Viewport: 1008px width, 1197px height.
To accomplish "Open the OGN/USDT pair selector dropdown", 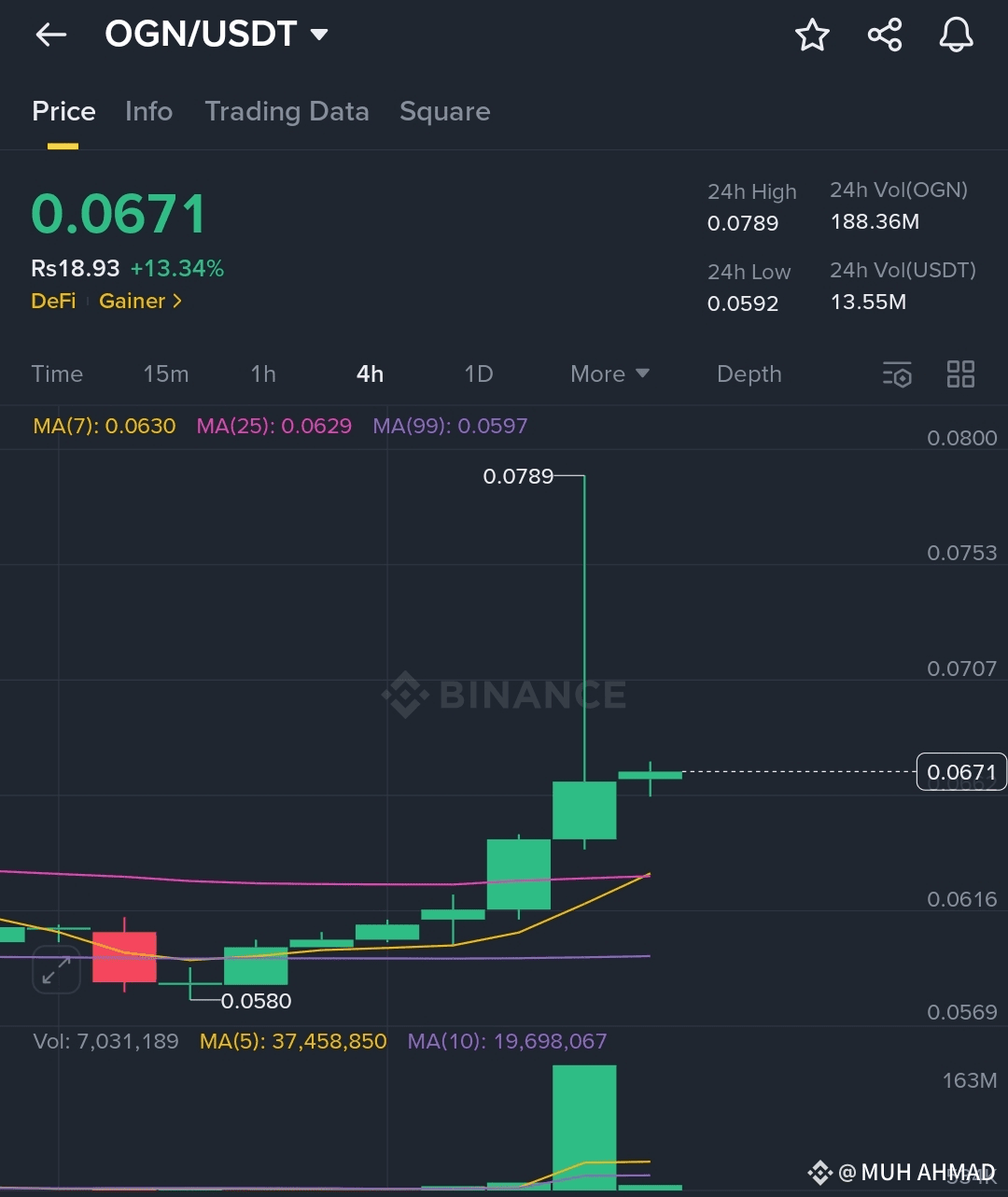I will 217,35.
